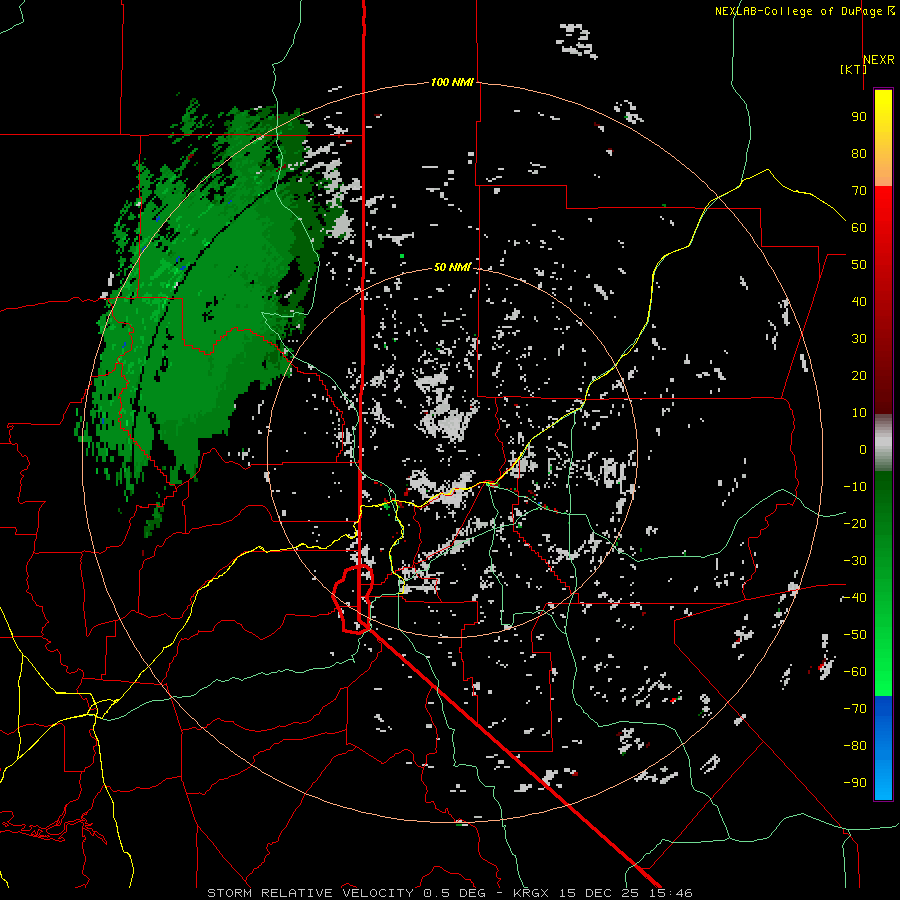Click the "60" scale value
Screen dimensions: 900x900
(x=859, y=228)
